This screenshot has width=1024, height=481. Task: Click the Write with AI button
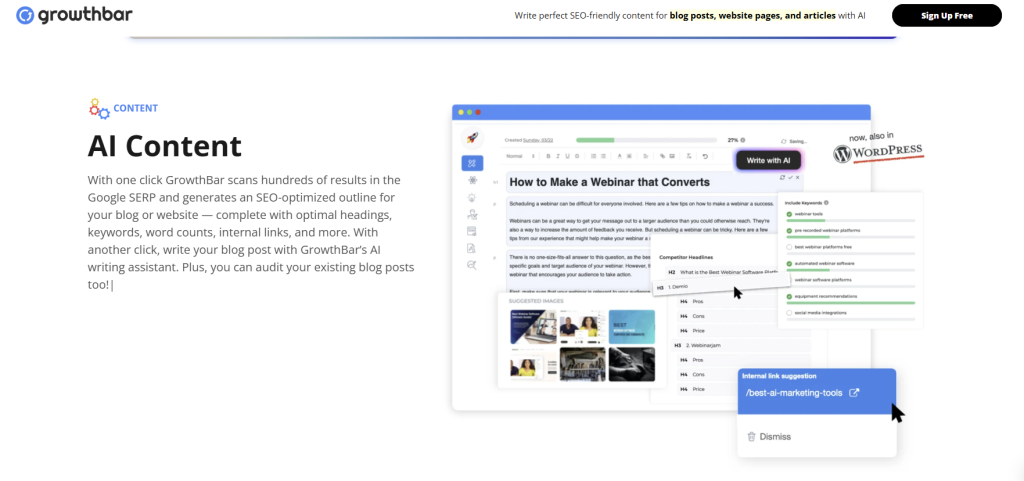769,160
